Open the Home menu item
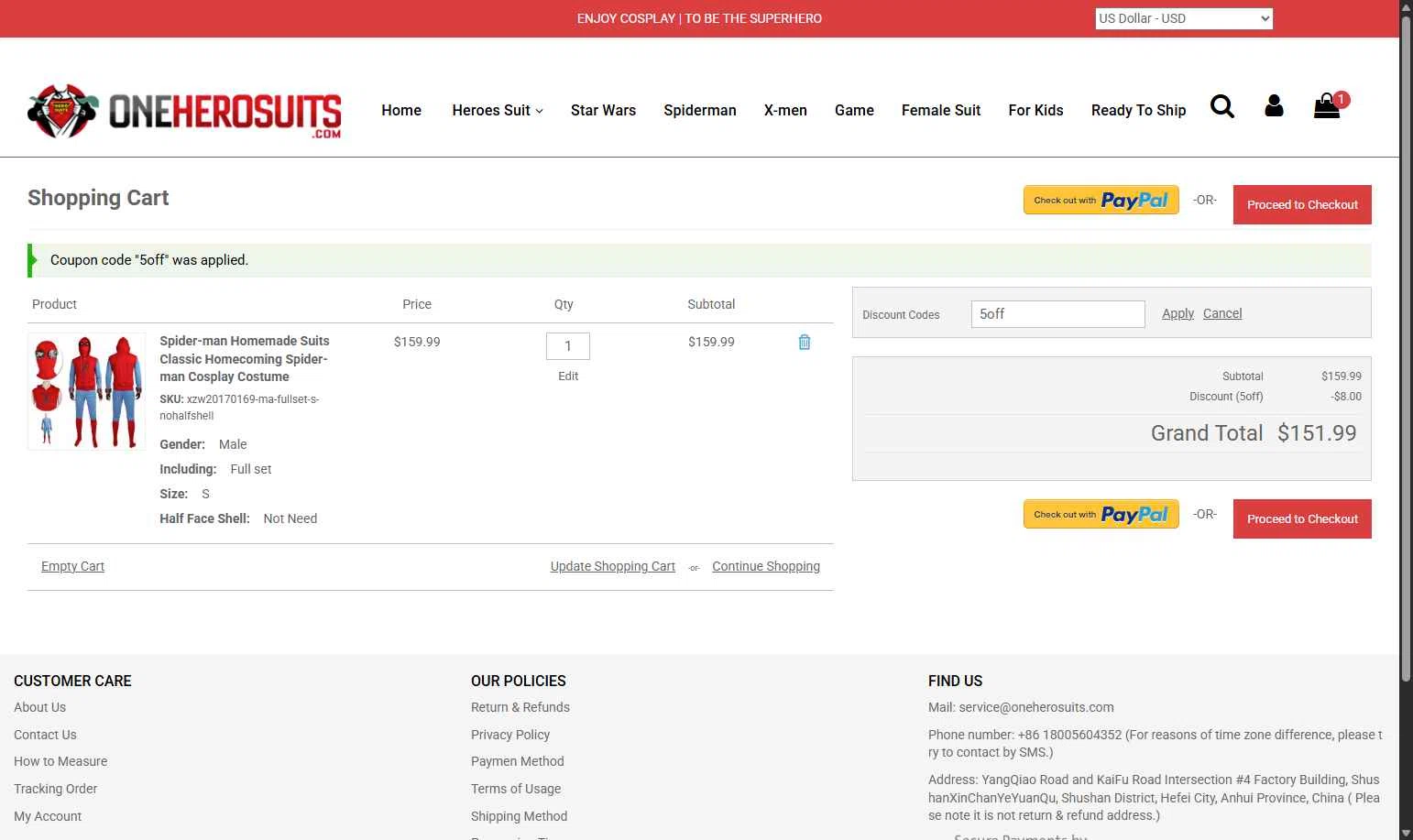 coord(401,110)
